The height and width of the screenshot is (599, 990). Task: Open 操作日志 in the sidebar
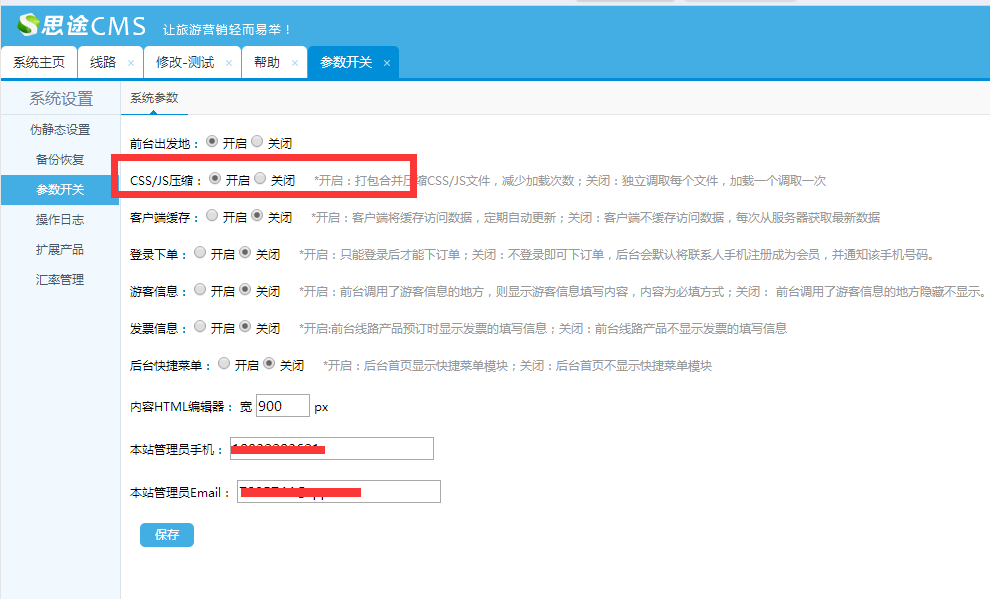pyautogui.click(x=60, y=220)
